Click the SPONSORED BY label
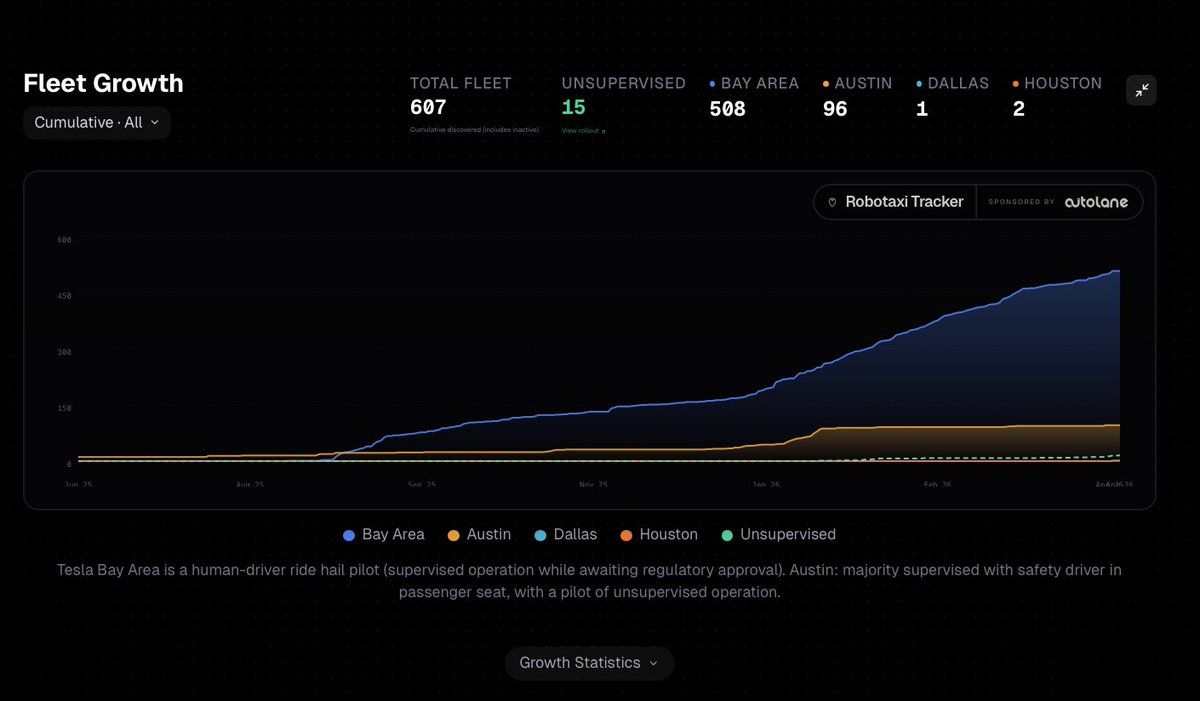Viewport: 1200px width, 701px height. [x=1021, y=202]
